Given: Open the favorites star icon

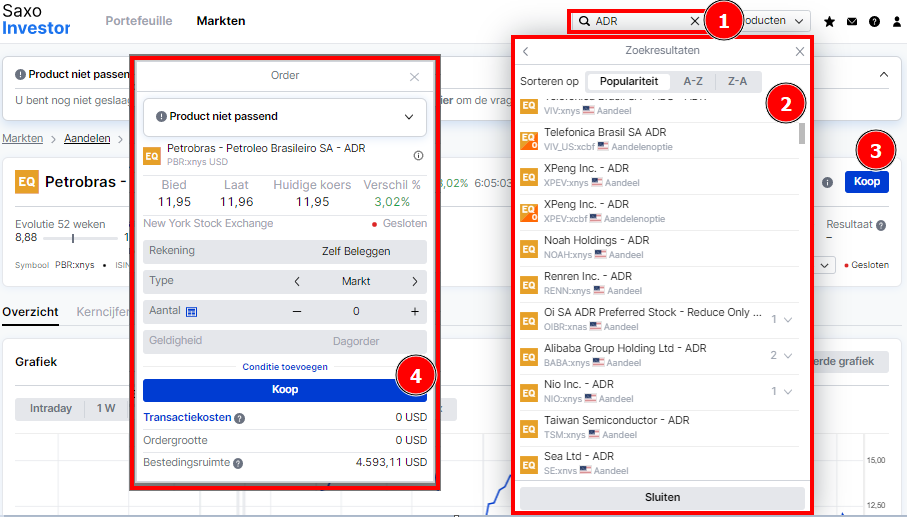Looking at the screenshot, I should coord(829,21).
